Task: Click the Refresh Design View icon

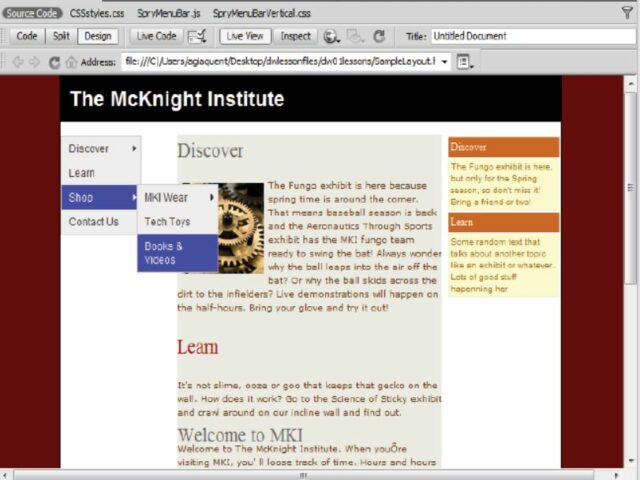Action: (379, 36)
